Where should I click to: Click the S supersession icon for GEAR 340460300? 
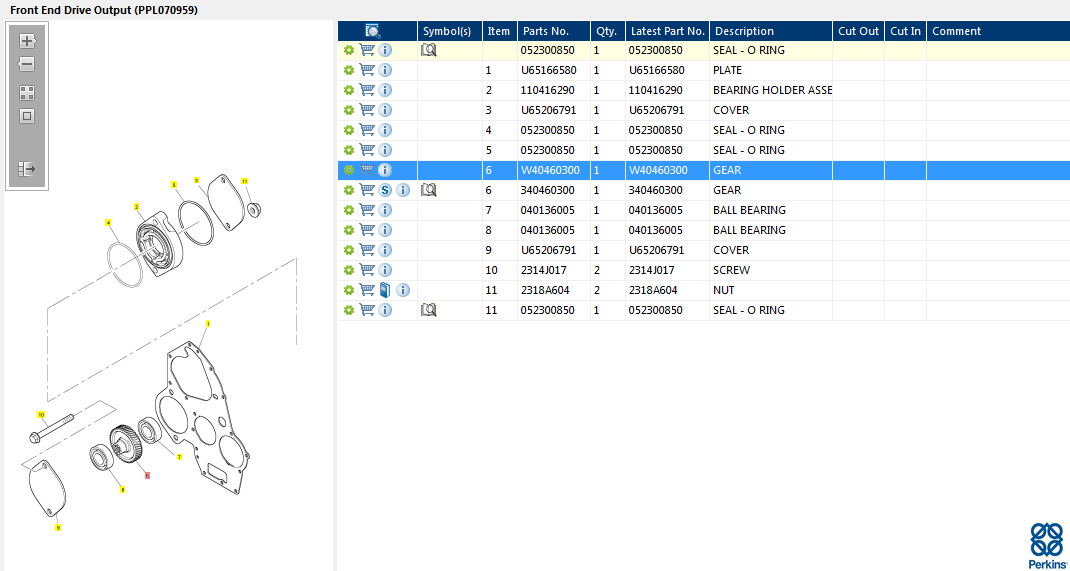click(x=385, y=190)
